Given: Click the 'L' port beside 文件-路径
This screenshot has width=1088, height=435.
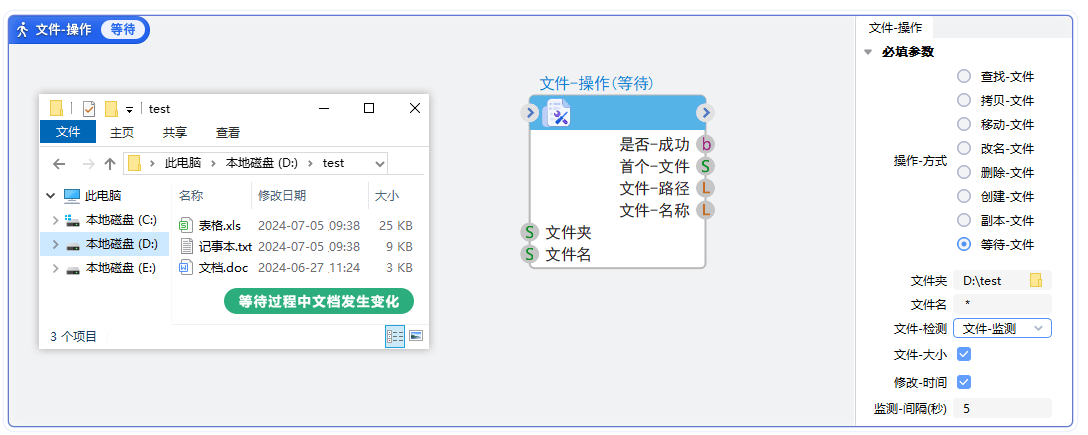Looking at the screenshot, I should tap(706, 188).
